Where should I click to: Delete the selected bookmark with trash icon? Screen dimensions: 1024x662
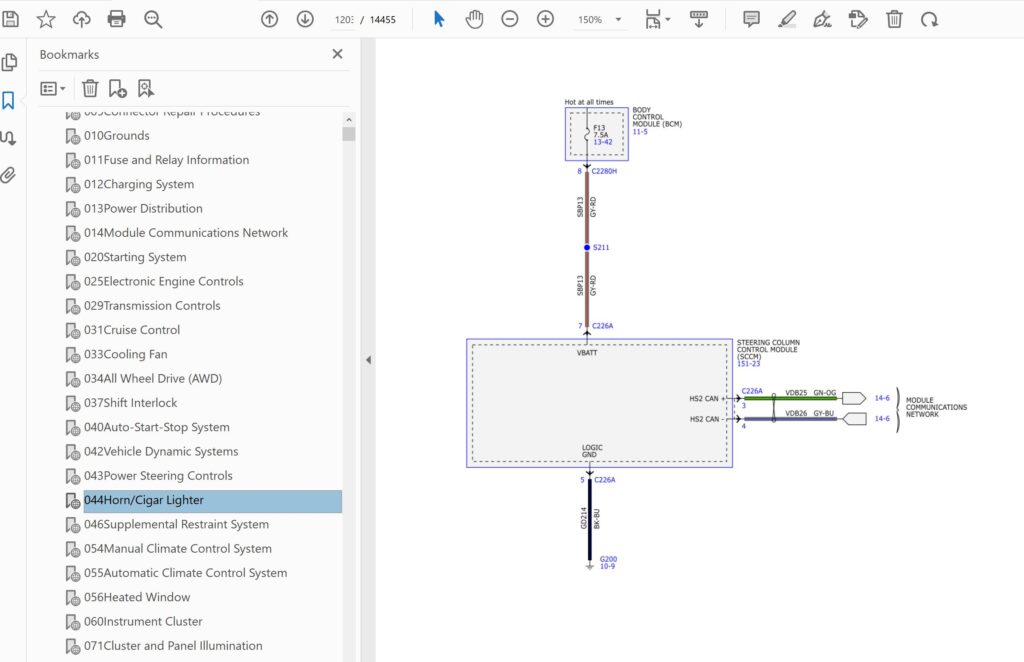point(90,88)
